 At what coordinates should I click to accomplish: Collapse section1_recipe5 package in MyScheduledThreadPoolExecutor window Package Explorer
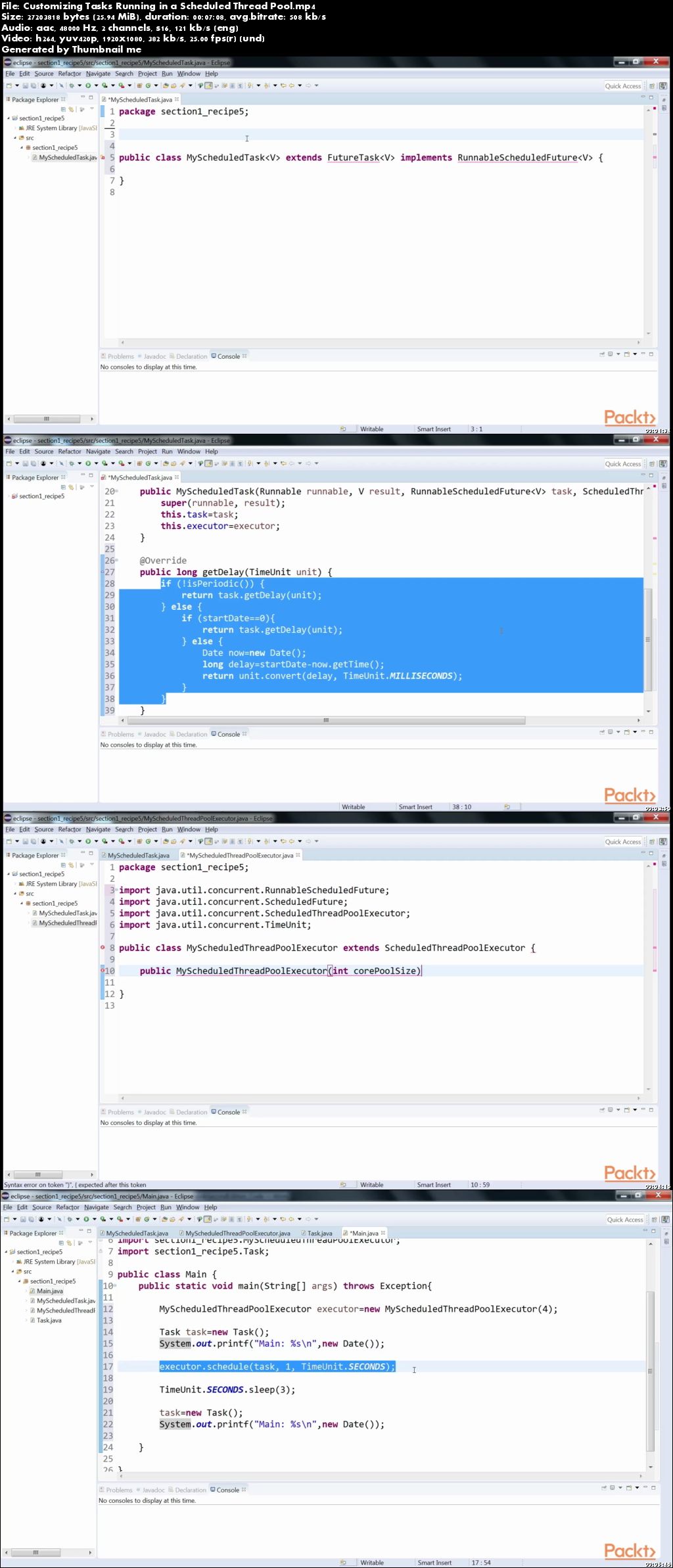22,904
